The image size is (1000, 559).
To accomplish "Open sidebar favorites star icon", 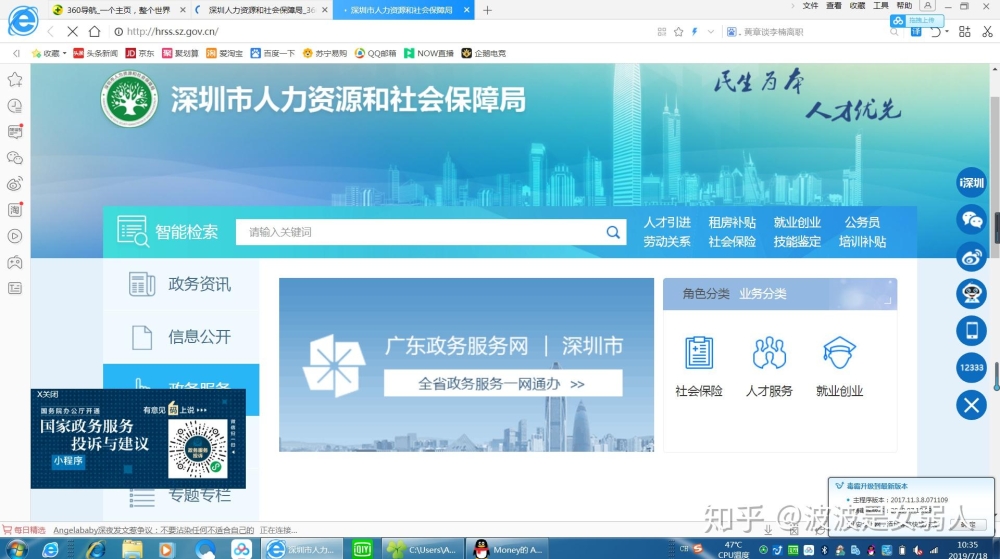I will pos(15,79).
